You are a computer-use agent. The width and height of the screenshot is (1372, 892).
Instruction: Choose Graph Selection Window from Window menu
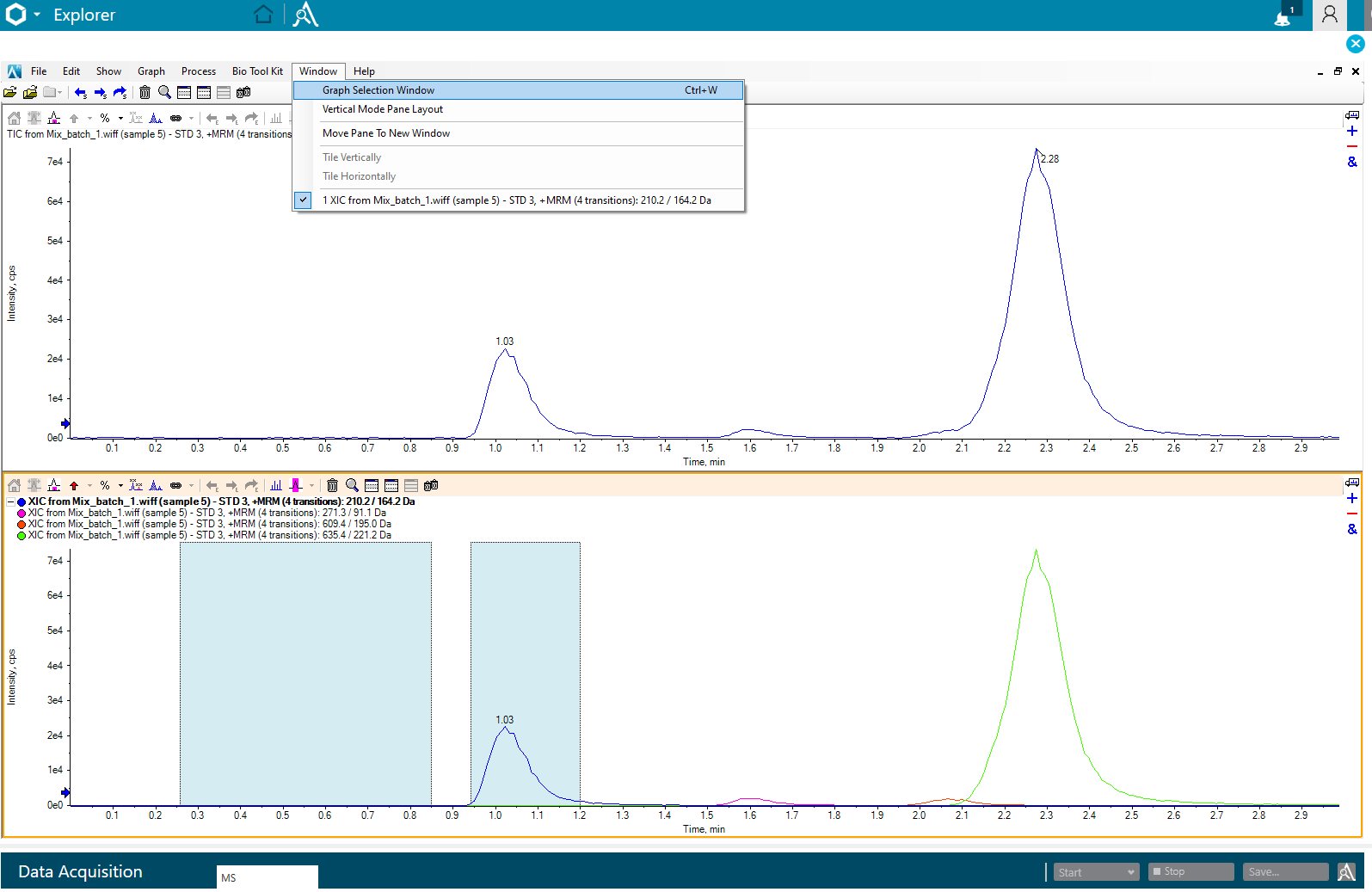[519, 90]
